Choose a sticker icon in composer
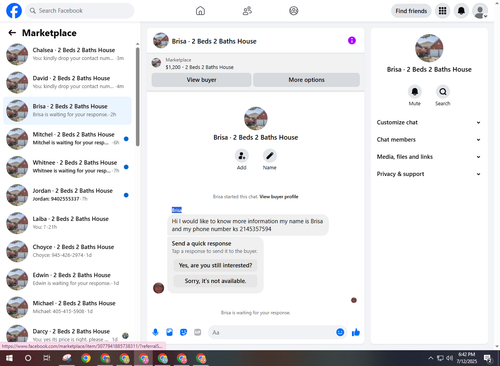 click(183, 332)
